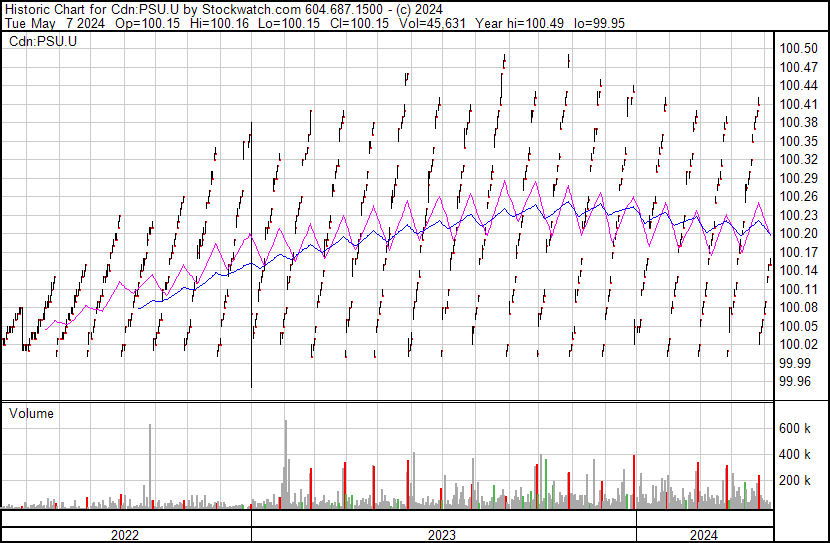Screen dimensions: 830x543
Task: Click the year low 'lo=99.95' value
Action: [x=599, y=23]
